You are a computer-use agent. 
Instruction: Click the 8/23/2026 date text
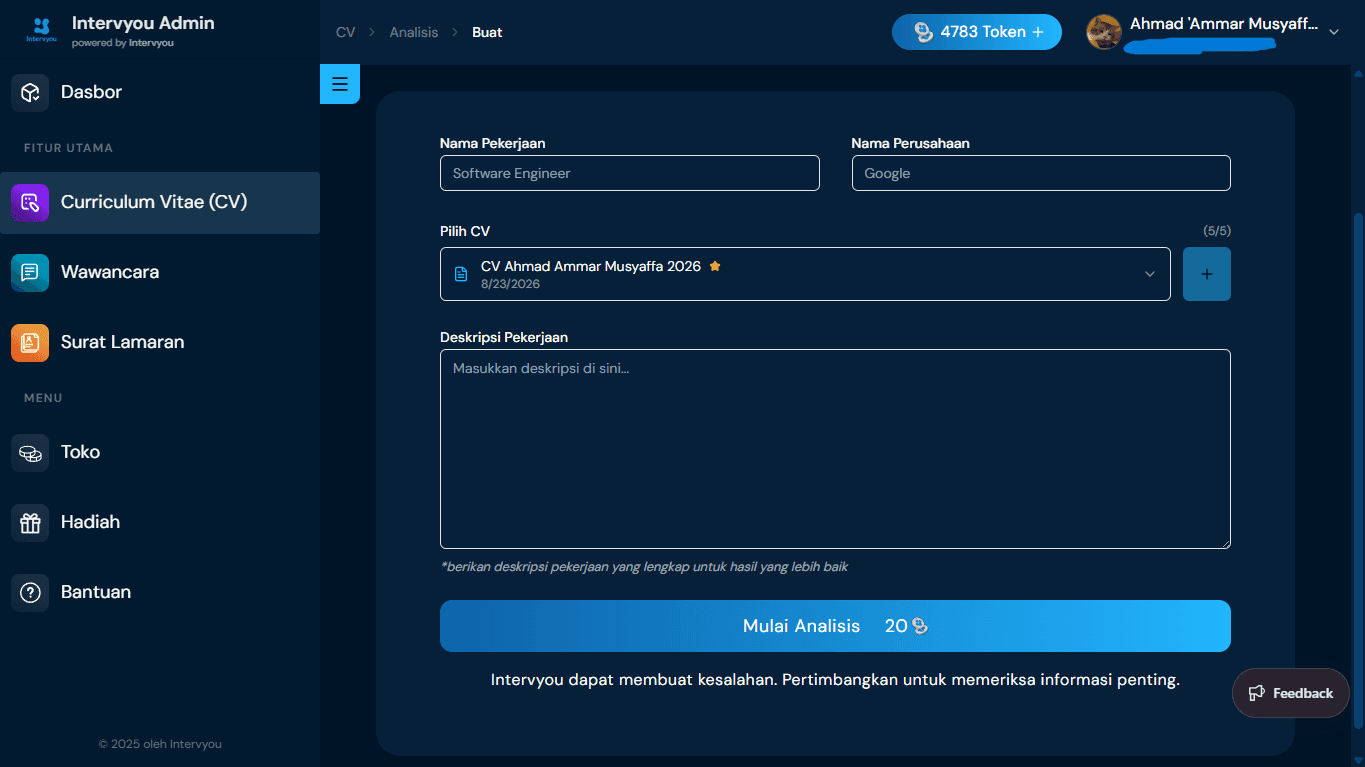coord(510,284)
